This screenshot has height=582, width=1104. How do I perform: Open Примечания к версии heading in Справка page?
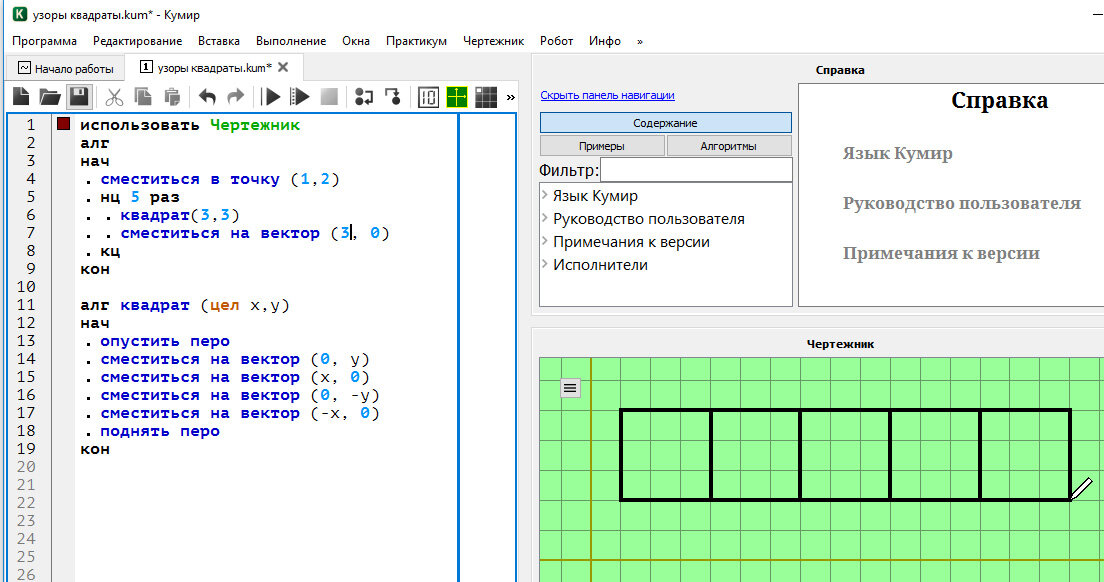[941, 253]
